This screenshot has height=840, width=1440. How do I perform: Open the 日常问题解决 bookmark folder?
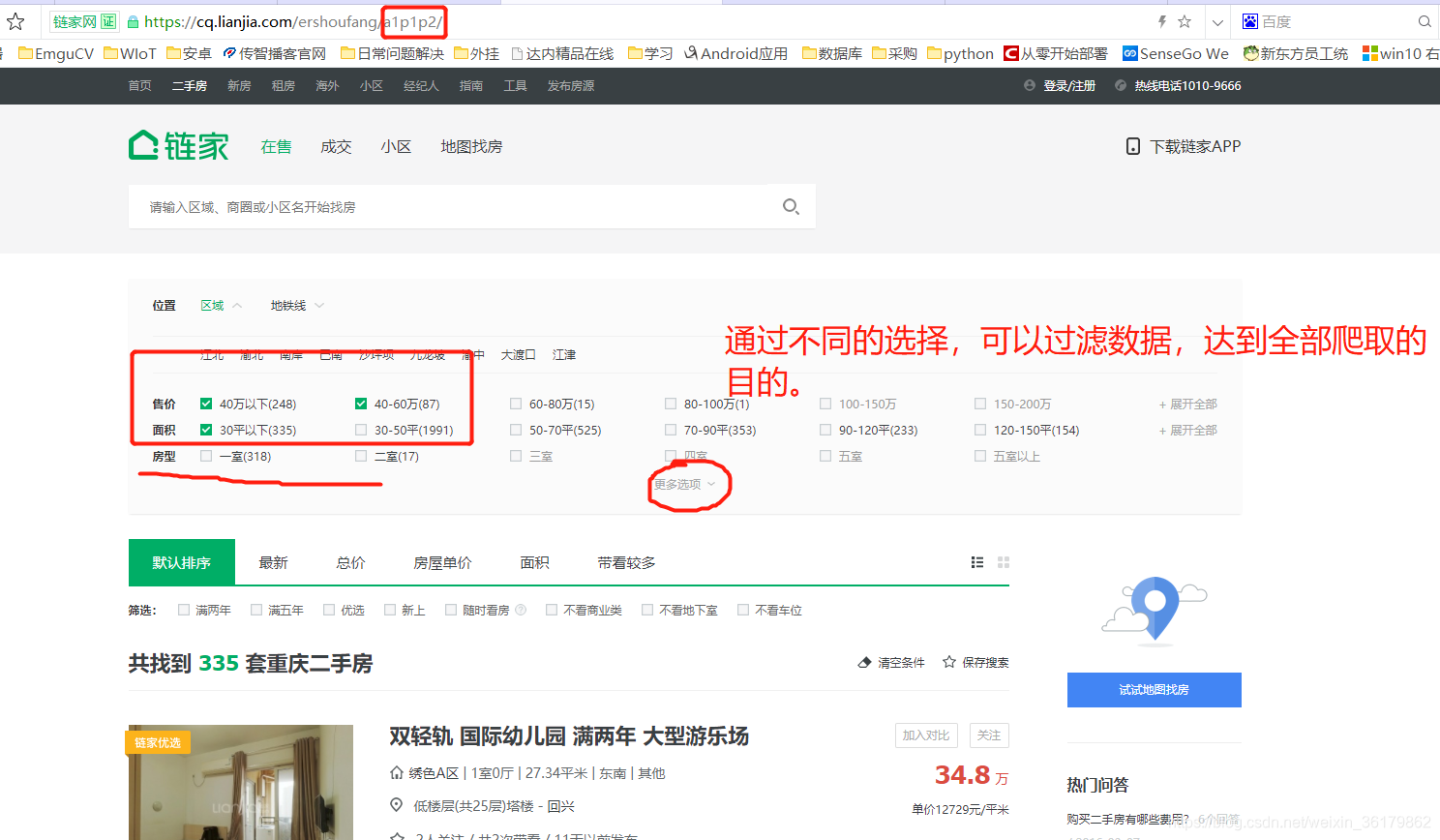[x=392, y=53]
